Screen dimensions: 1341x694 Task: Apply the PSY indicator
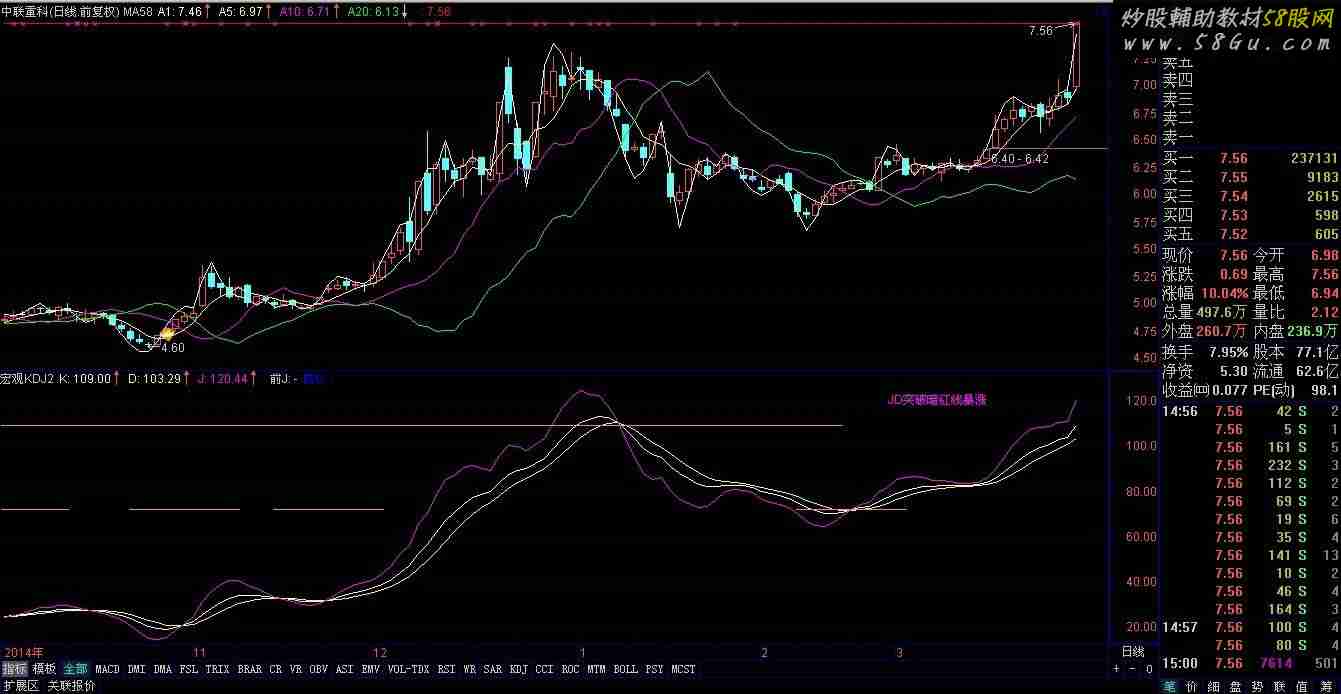(x=655, y=669)
